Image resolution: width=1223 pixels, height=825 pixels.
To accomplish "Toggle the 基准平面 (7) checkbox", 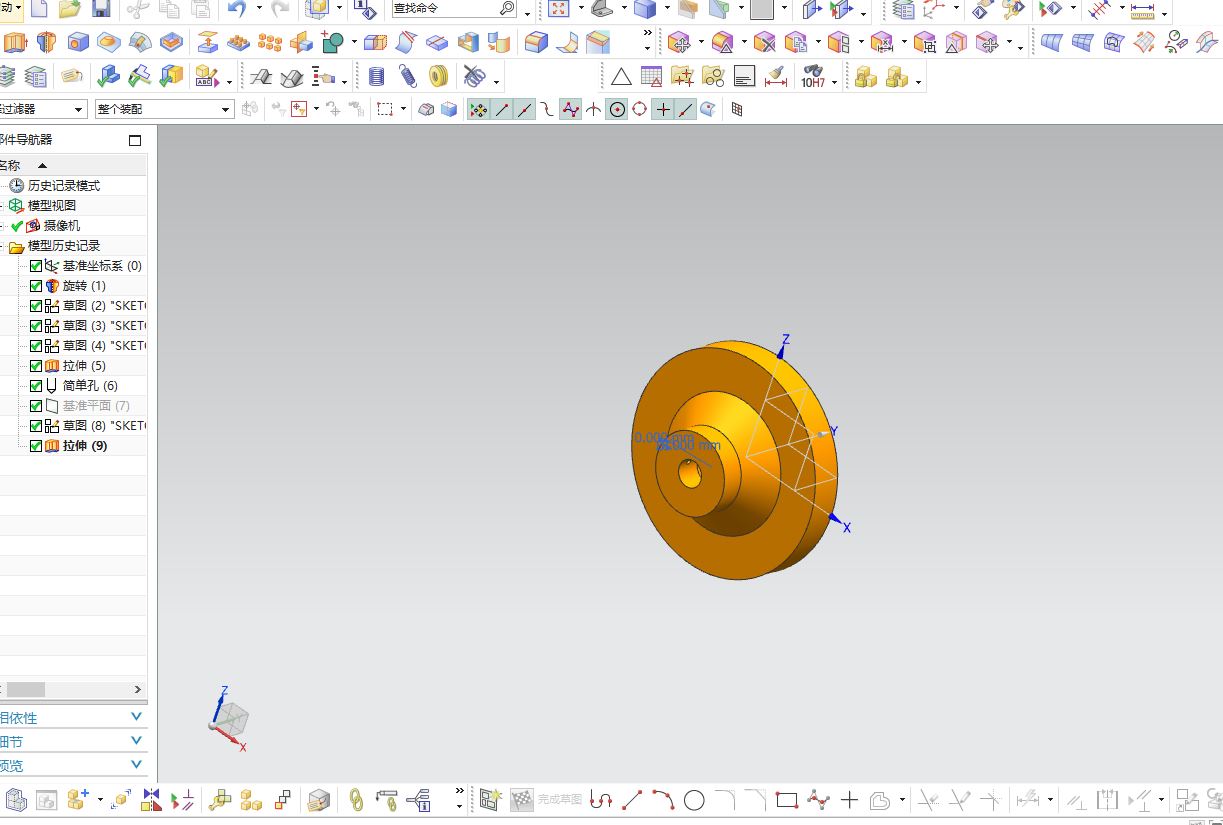I will (36, 406).
